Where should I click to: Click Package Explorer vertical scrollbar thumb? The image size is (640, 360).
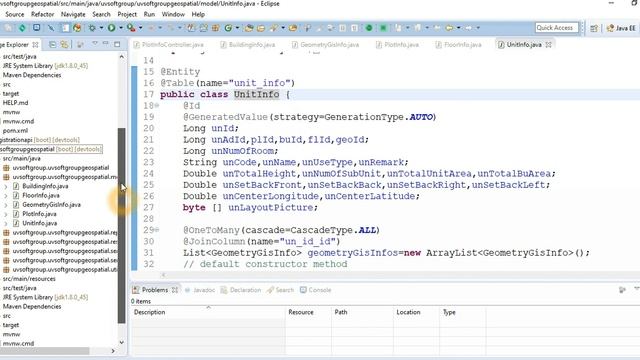click(x=122, y=225)
